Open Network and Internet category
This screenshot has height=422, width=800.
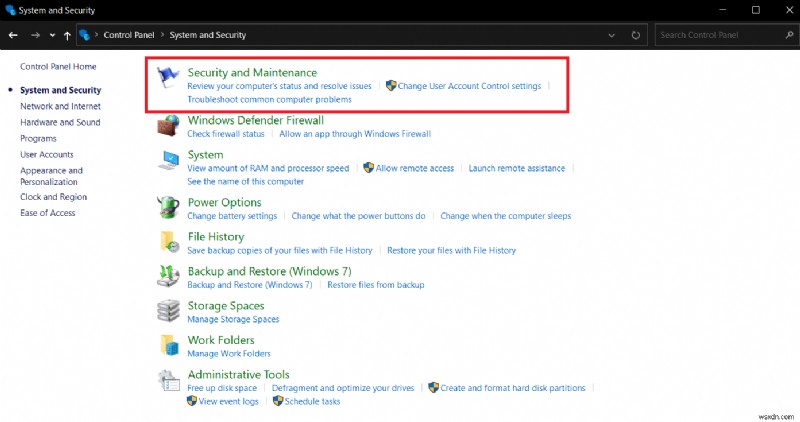coord(60,106)
